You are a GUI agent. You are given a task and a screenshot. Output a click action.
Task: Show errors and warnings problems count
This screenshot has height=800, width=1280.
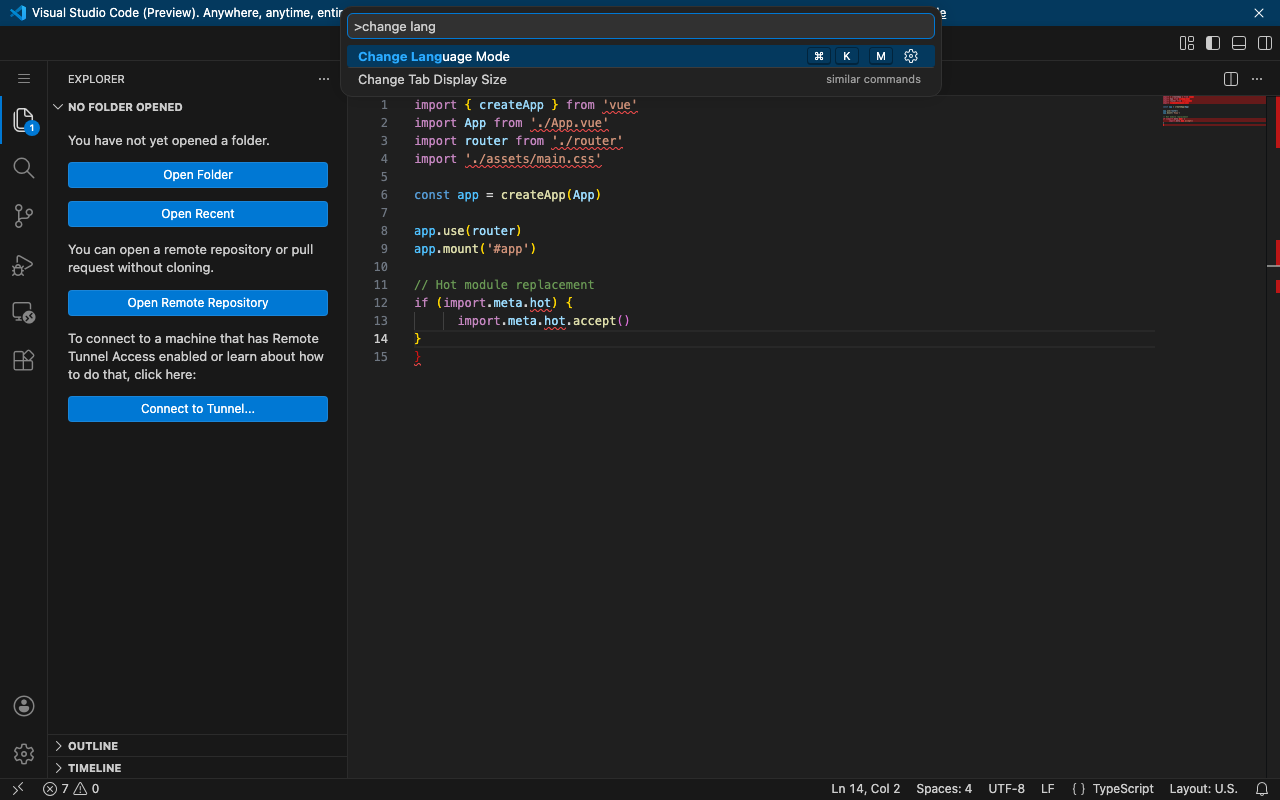71,789
